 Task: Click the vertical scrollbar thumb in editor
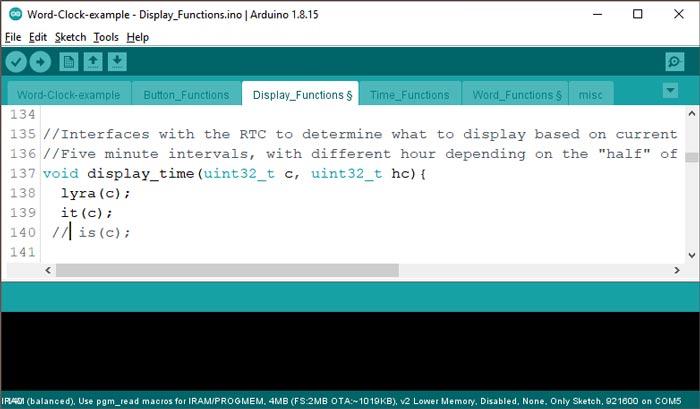[690, 156]
